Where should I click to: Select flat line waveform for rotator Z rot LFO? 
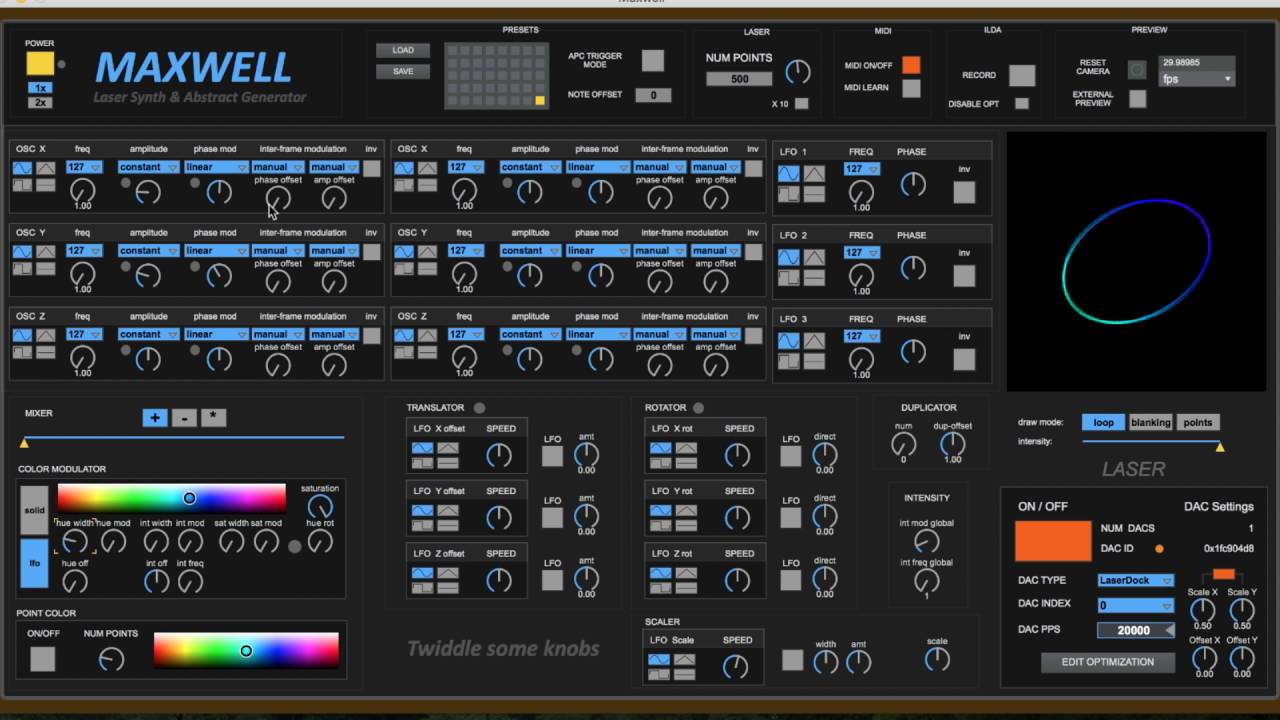coord(685,587)
